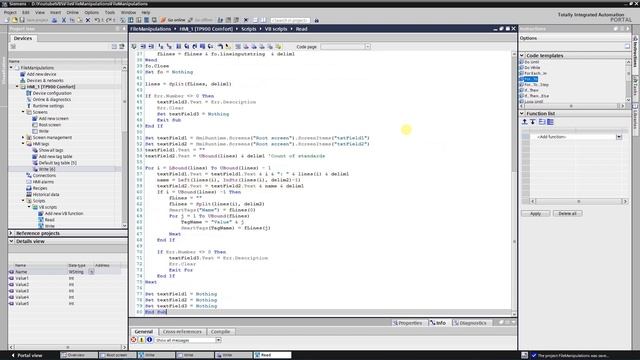Image resolution: width=640 pixels, height=360 pixels.
Task: Select Add new screen tree item
Action: 53,118
